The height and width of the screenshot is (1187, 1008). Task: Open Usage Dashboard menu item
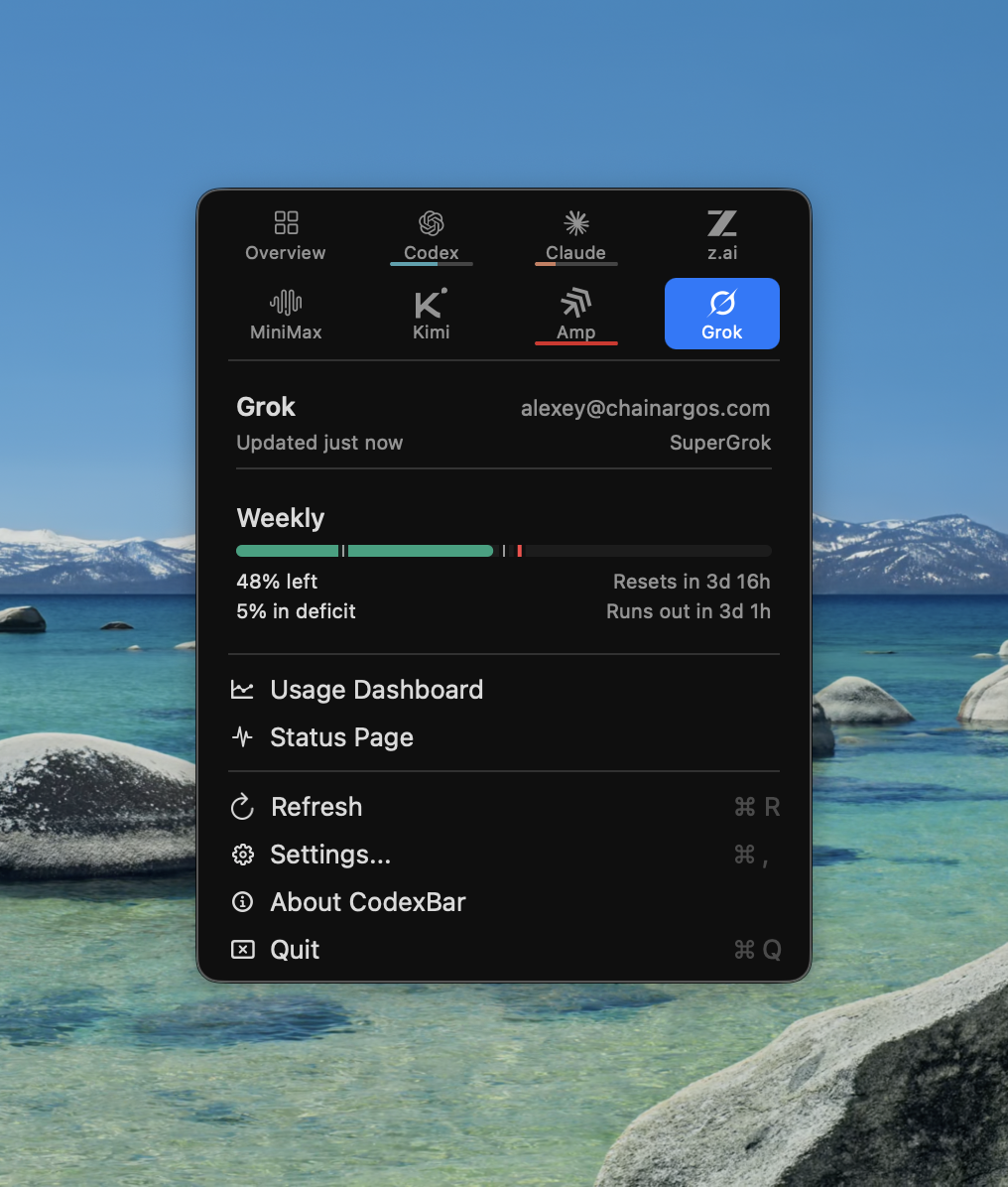pos(504,690)
